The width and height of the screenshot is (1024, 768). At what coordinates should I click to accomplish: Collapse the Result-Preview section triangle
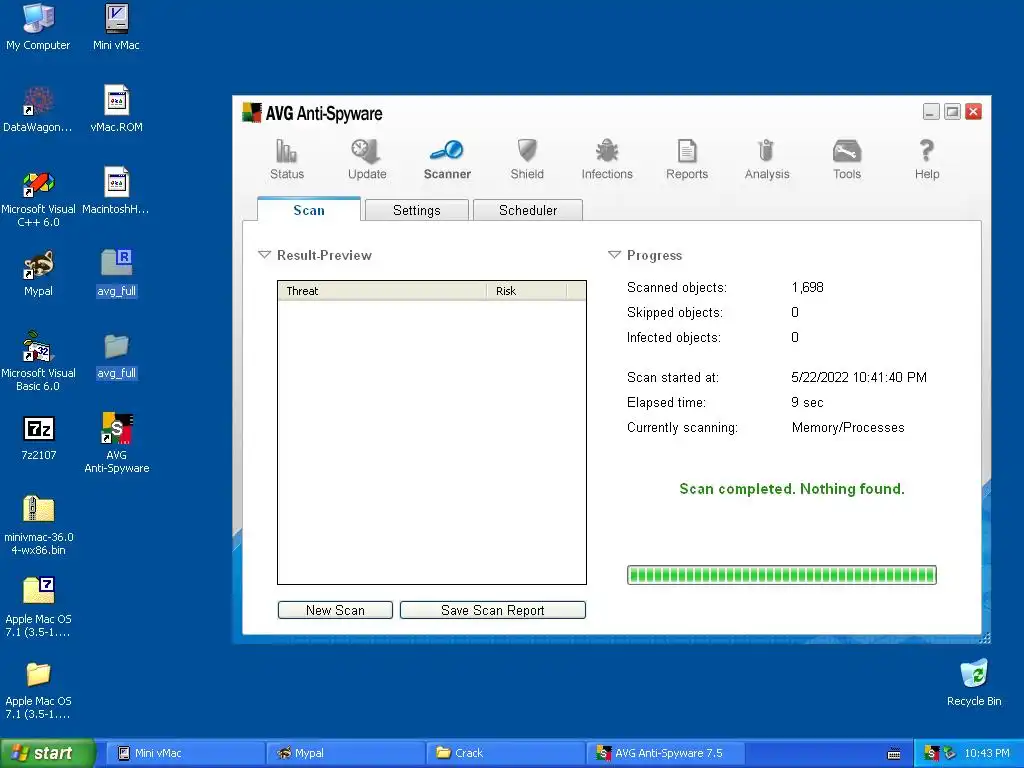(264, 255)
